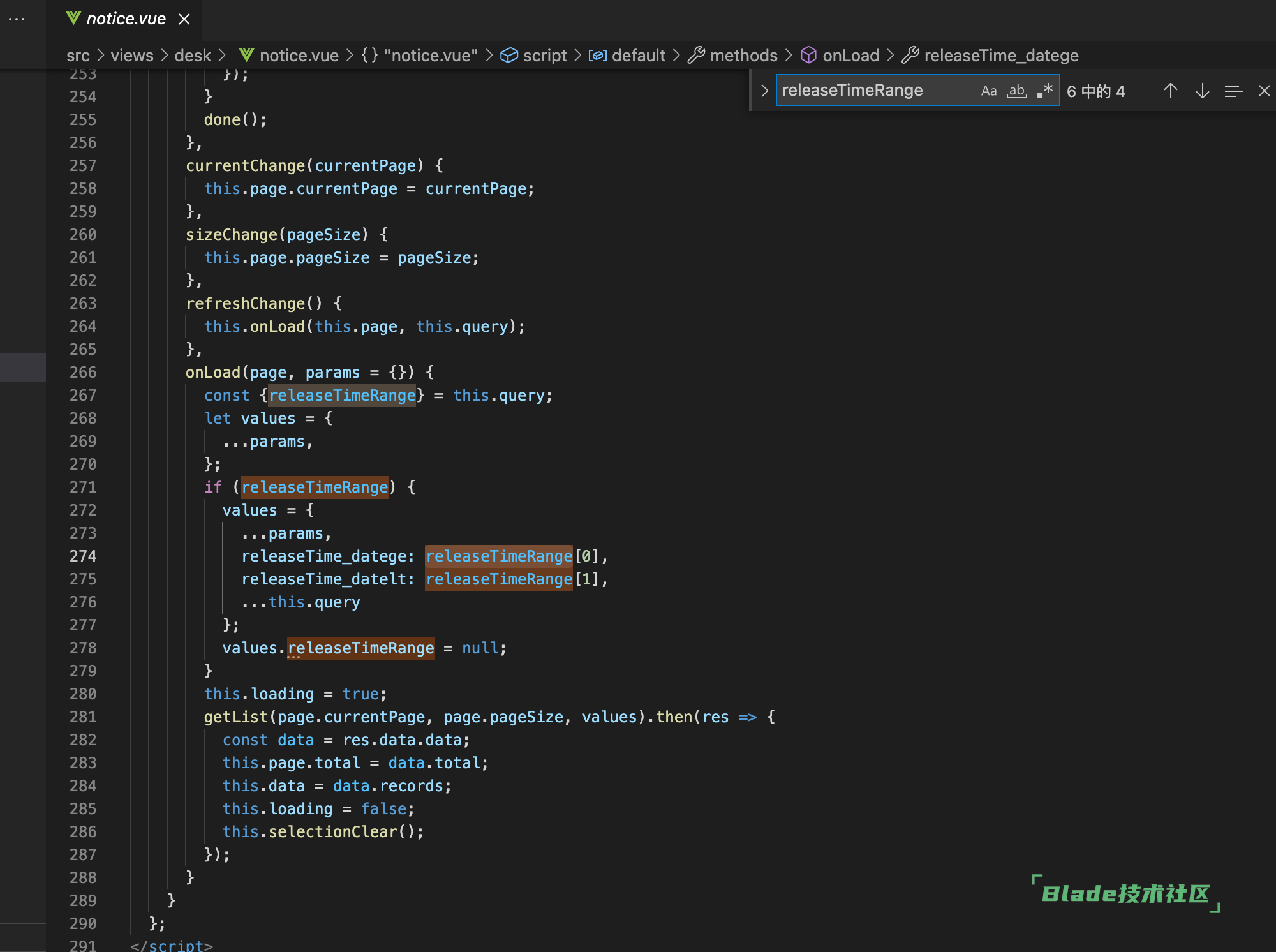The width and height of the screenshot is (1276, 952).
Task: Click the match count '6 中的 4'
Action: coord(1095,91)
